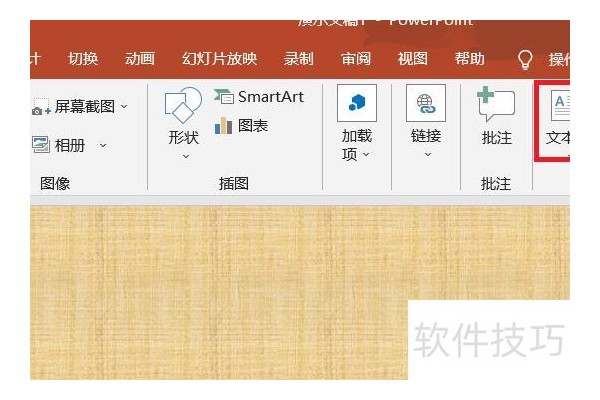Click the 相册 photo album icon
This screenshot has width=600, height=400.
tap(41, 145)
